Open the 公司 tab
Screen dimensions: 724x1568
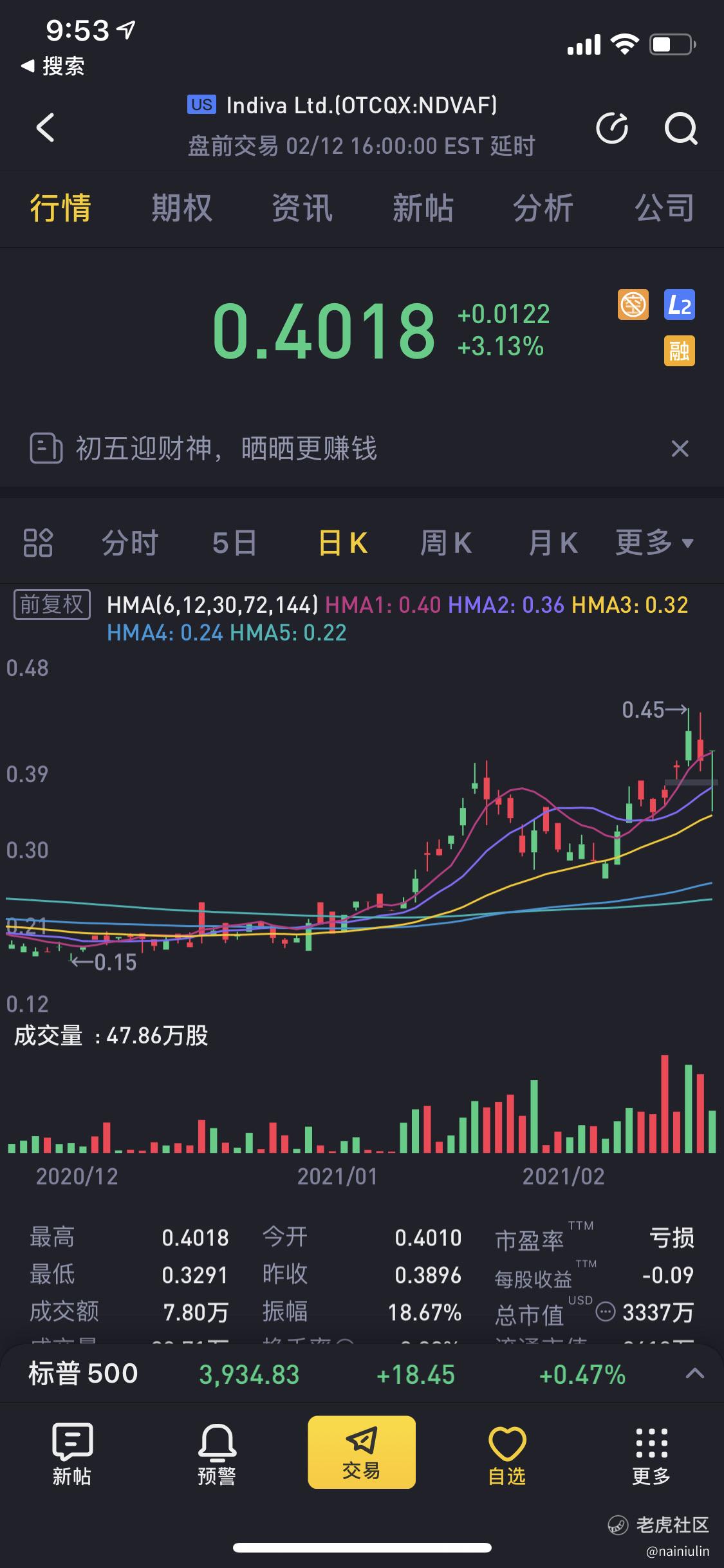[665, 208]
